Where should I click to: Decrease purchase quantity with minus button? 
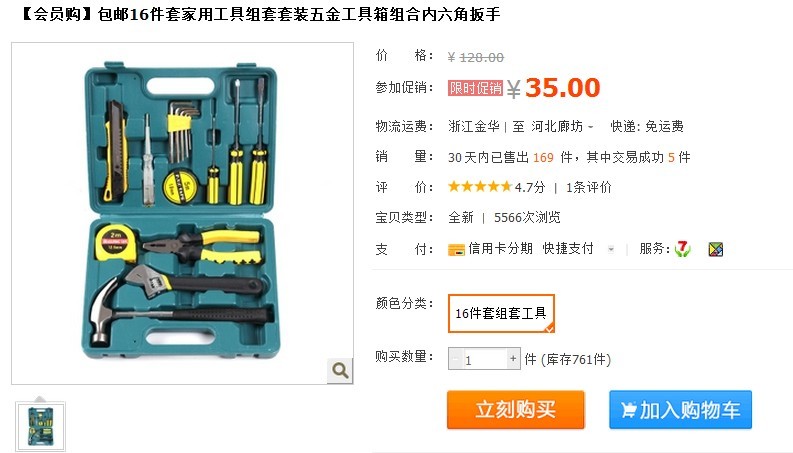pyautogui.click(x=455, y=359)
